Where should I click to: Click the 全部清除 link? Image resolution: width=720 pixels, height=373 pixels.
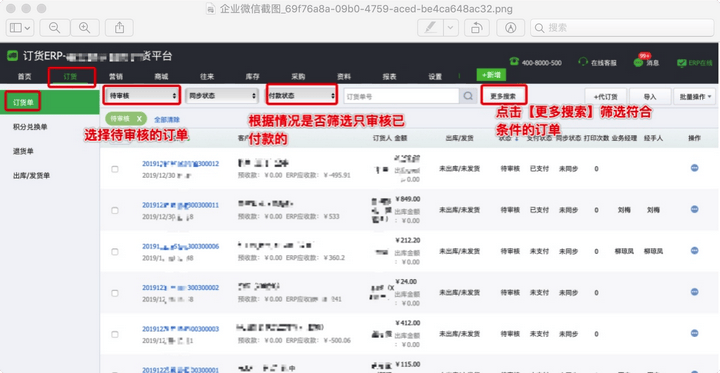[x=167, y=119]
